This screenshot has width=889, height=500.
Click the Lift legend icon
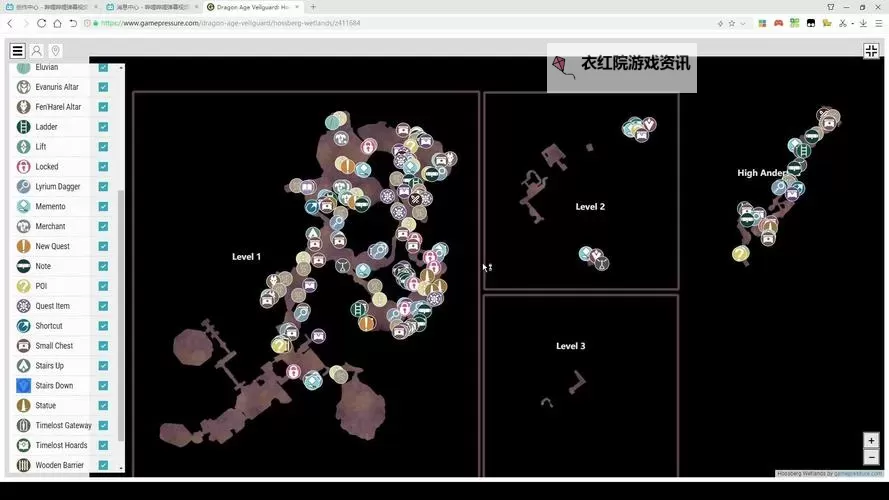[23, 146]
